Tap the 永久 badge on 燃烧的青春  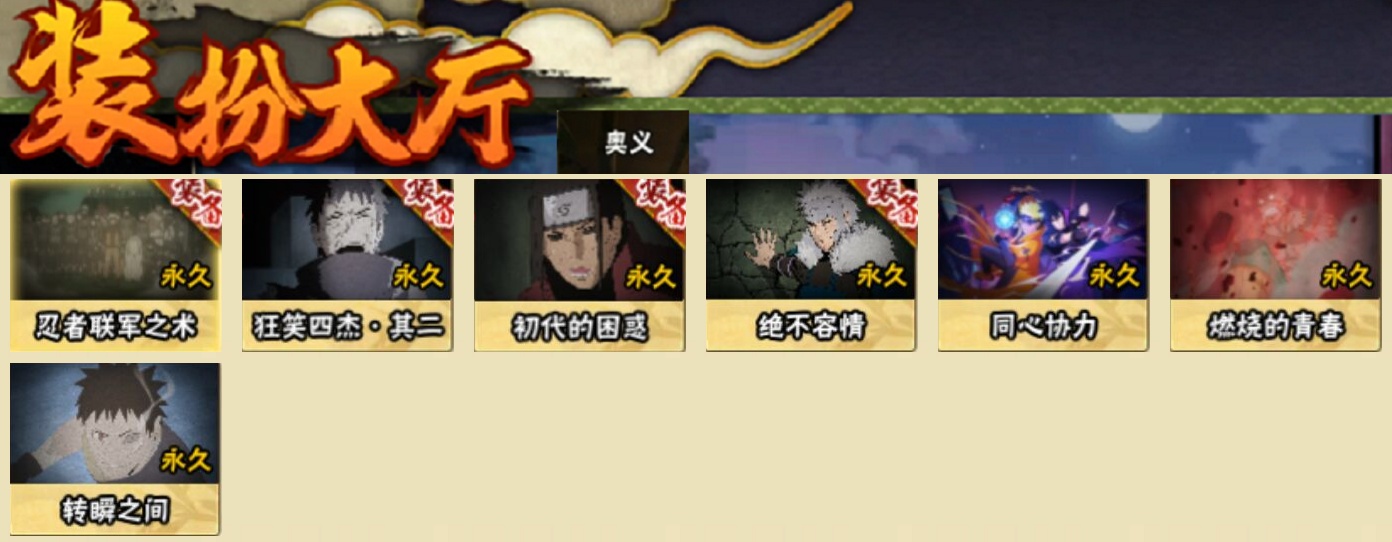coord(1347,276)
